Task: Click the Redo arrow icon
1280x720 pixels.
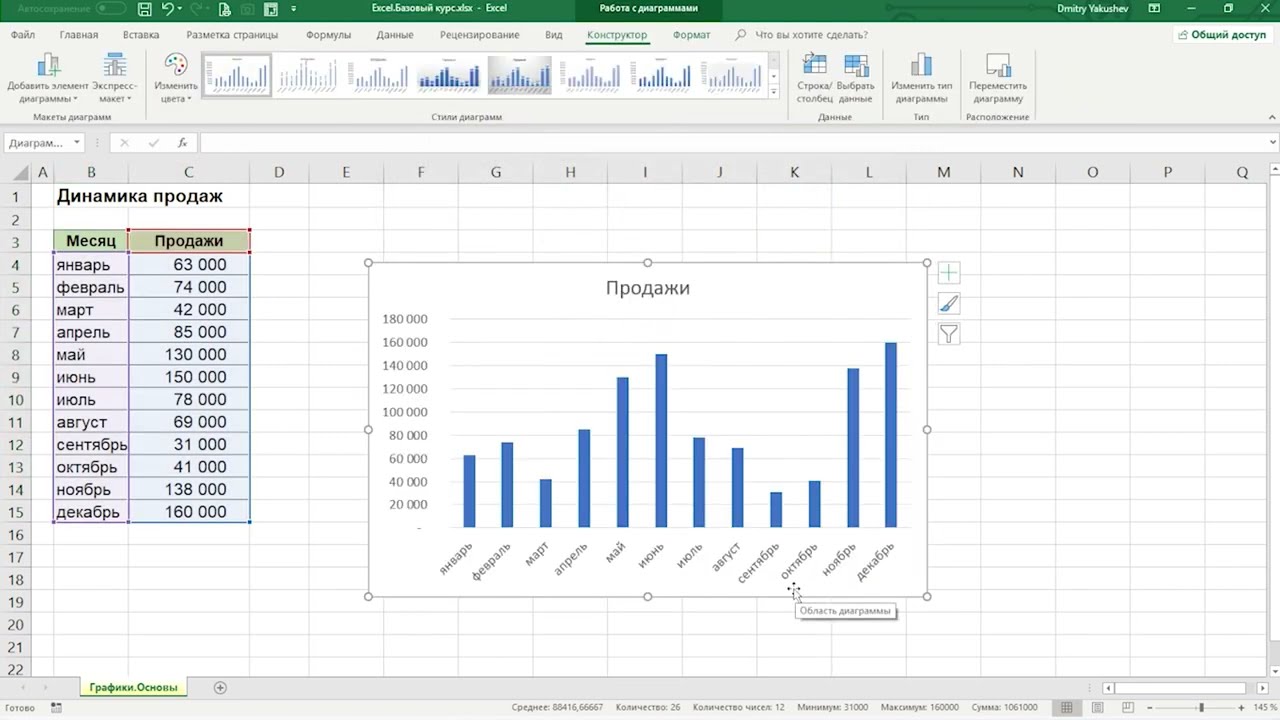Action: click(198, 9)
